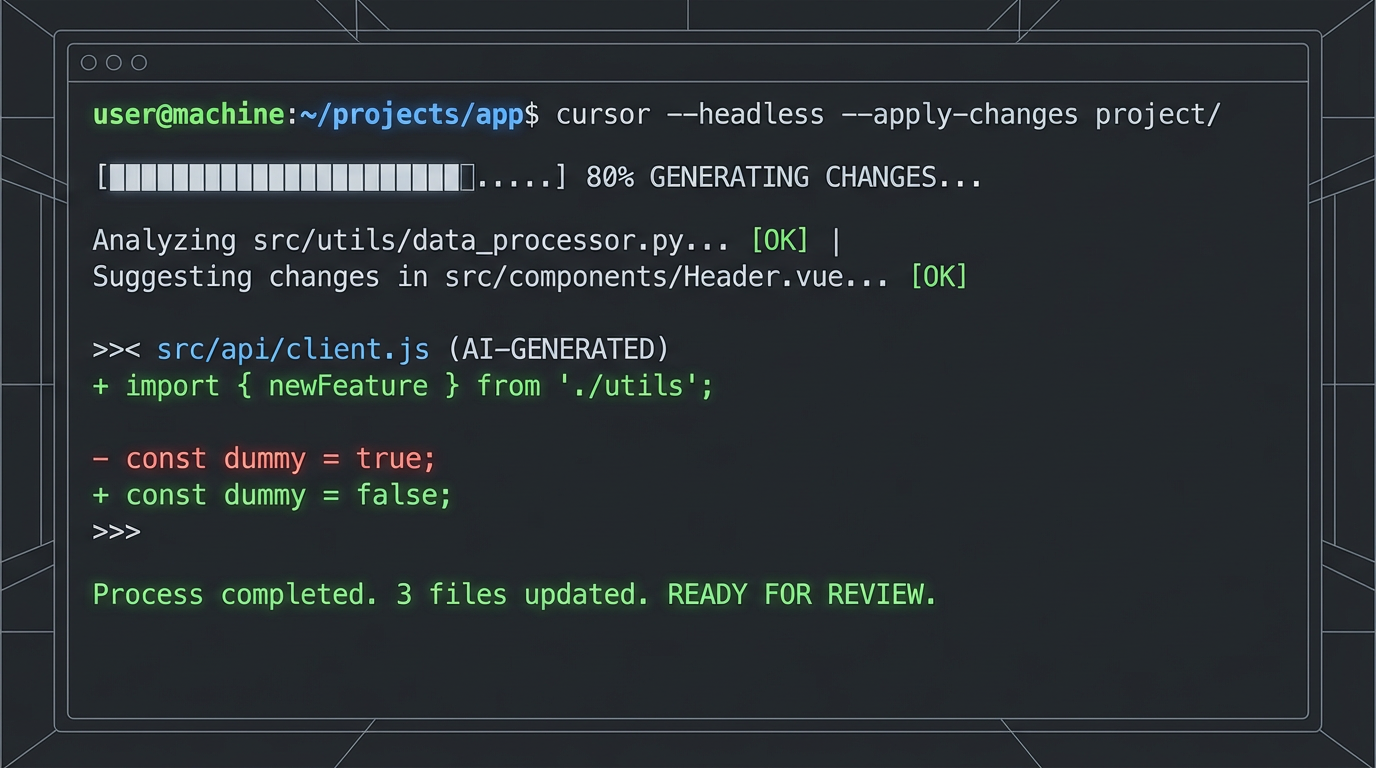
Task: Click the green maximize circle
Action: click(138, 62)
